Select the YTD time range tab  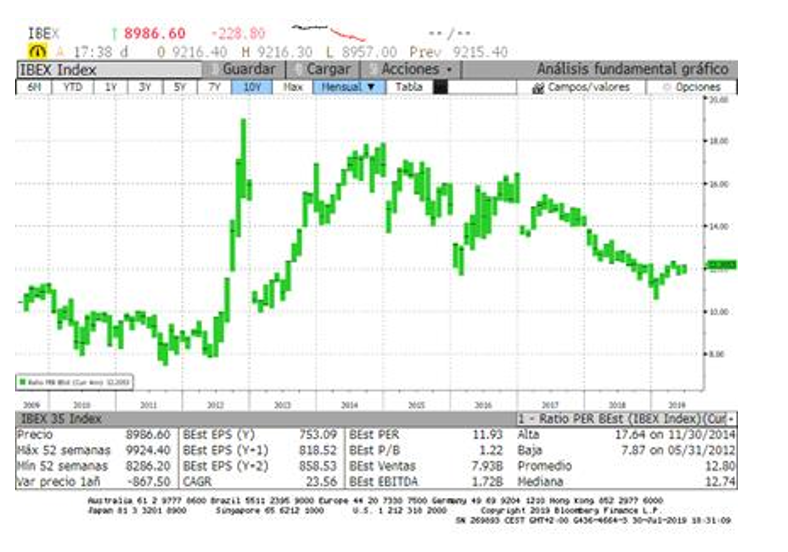pos(72,87)
